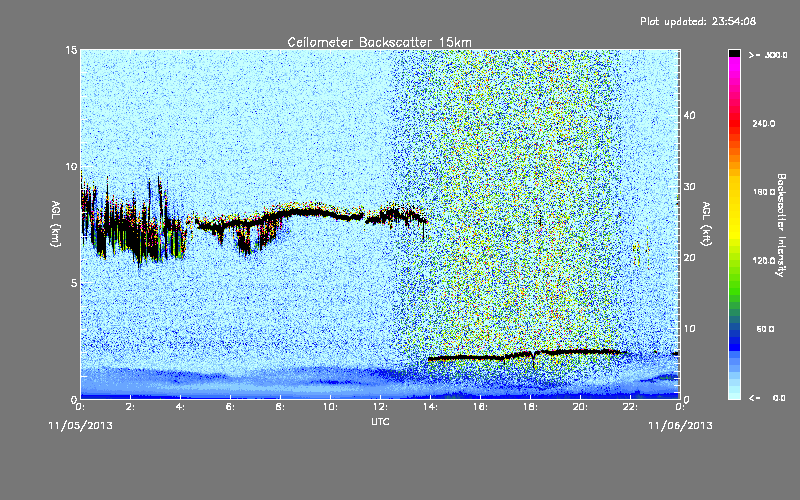Screen dimensions: 800x500
Task: Click the 6: hour tick on the time axis
Action: (x=231, y=407)
